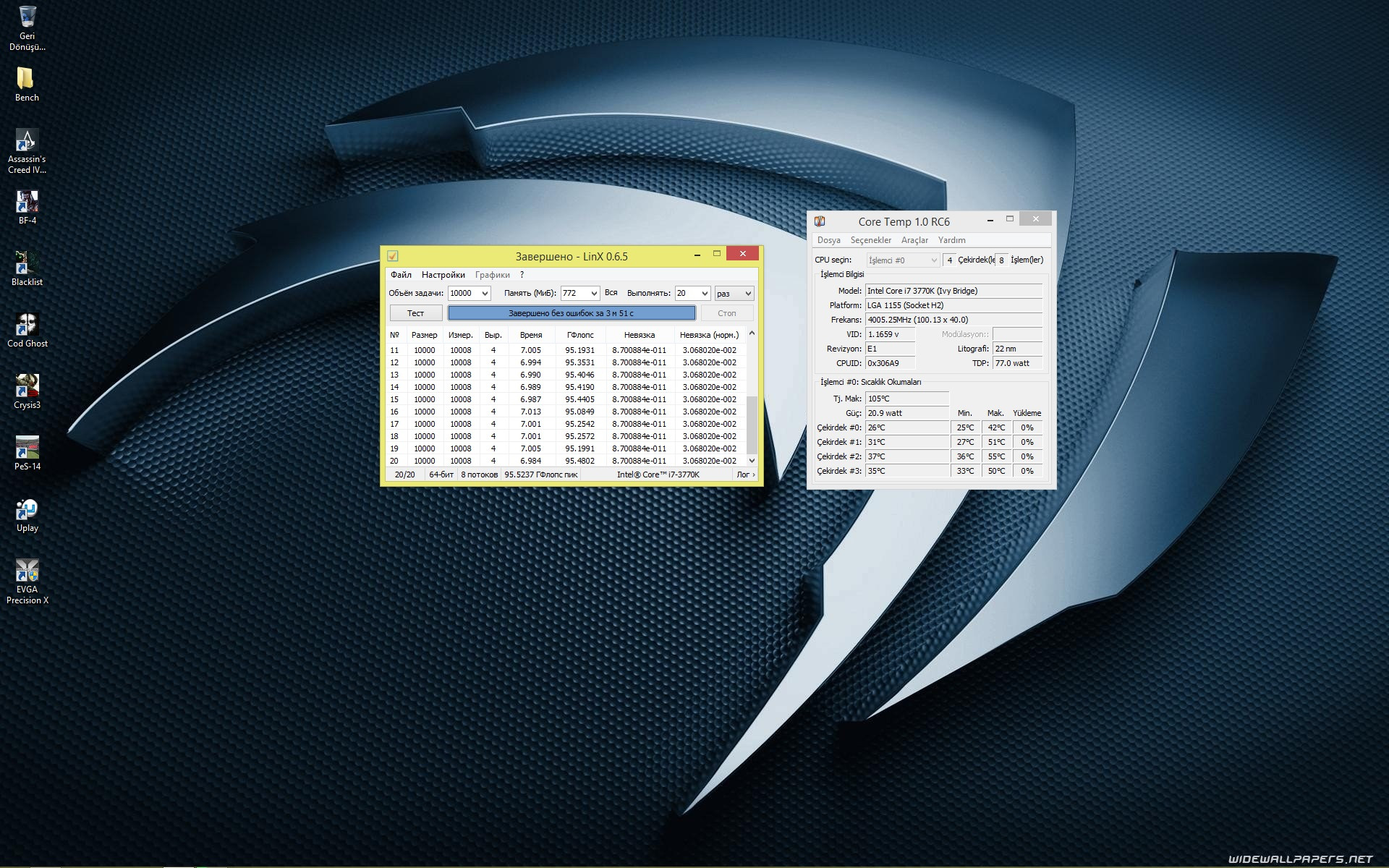Select result row number 11

coord(566,350)
